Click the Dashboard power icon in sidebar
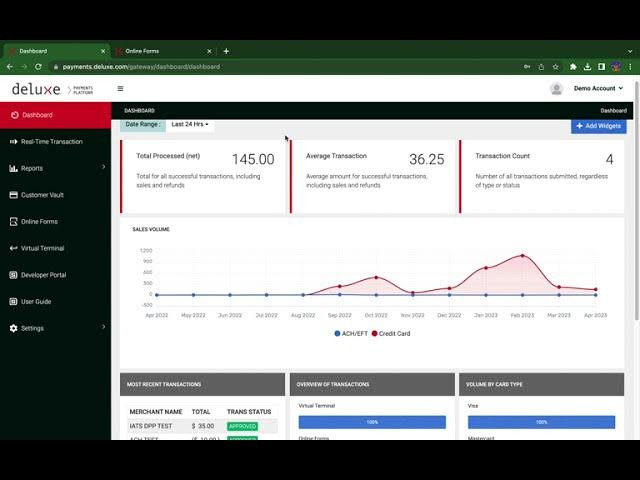The height and width of the screenshot is (480, 640). (x=15, y=115)
